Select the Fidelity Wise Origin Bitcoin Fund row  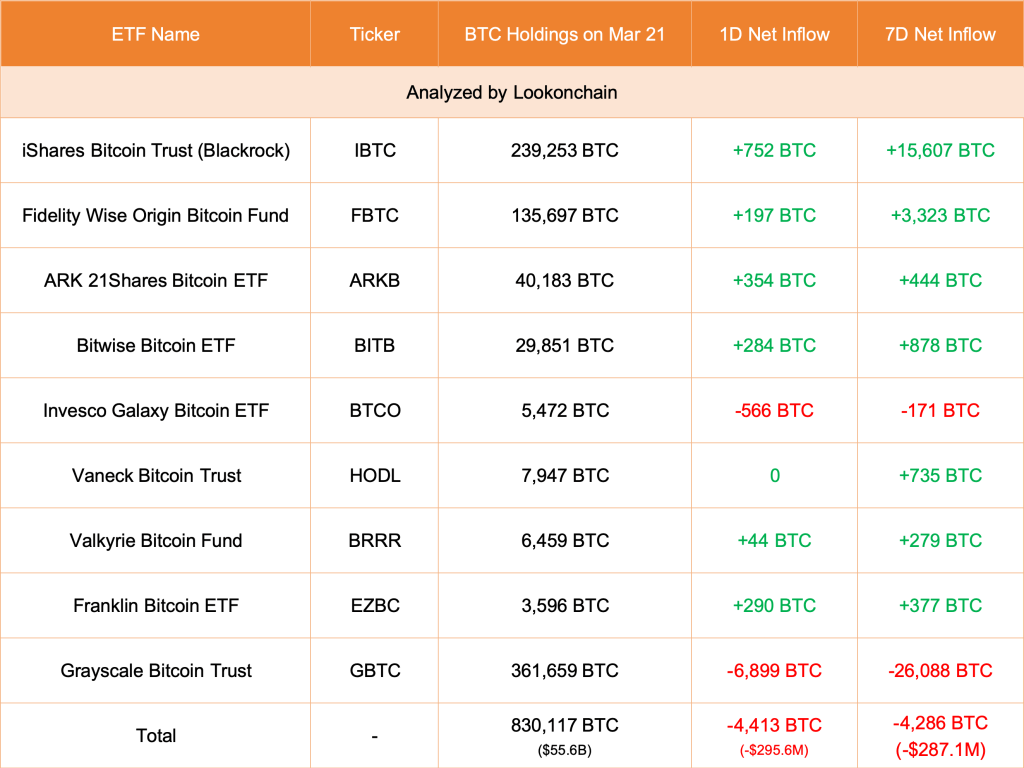pyautogui.click(x=155, y=216)
